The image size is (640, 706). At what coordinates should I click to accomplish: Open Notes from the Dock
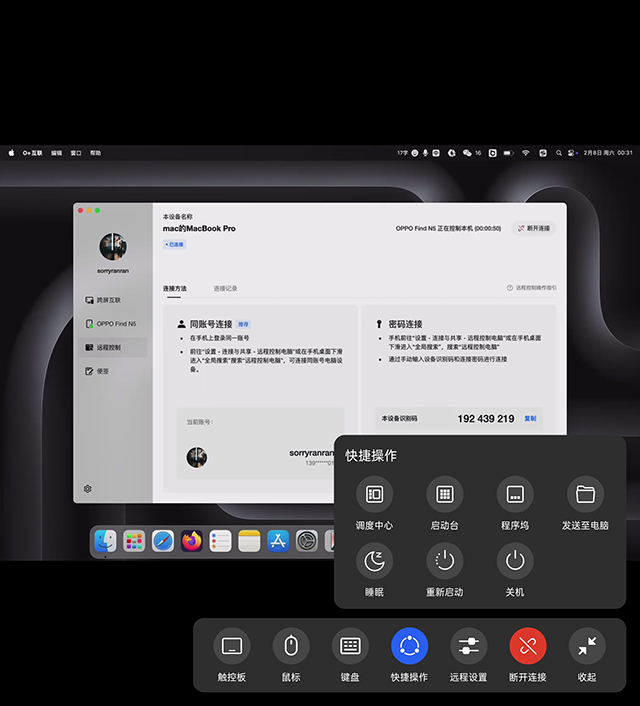coord(250,541)
